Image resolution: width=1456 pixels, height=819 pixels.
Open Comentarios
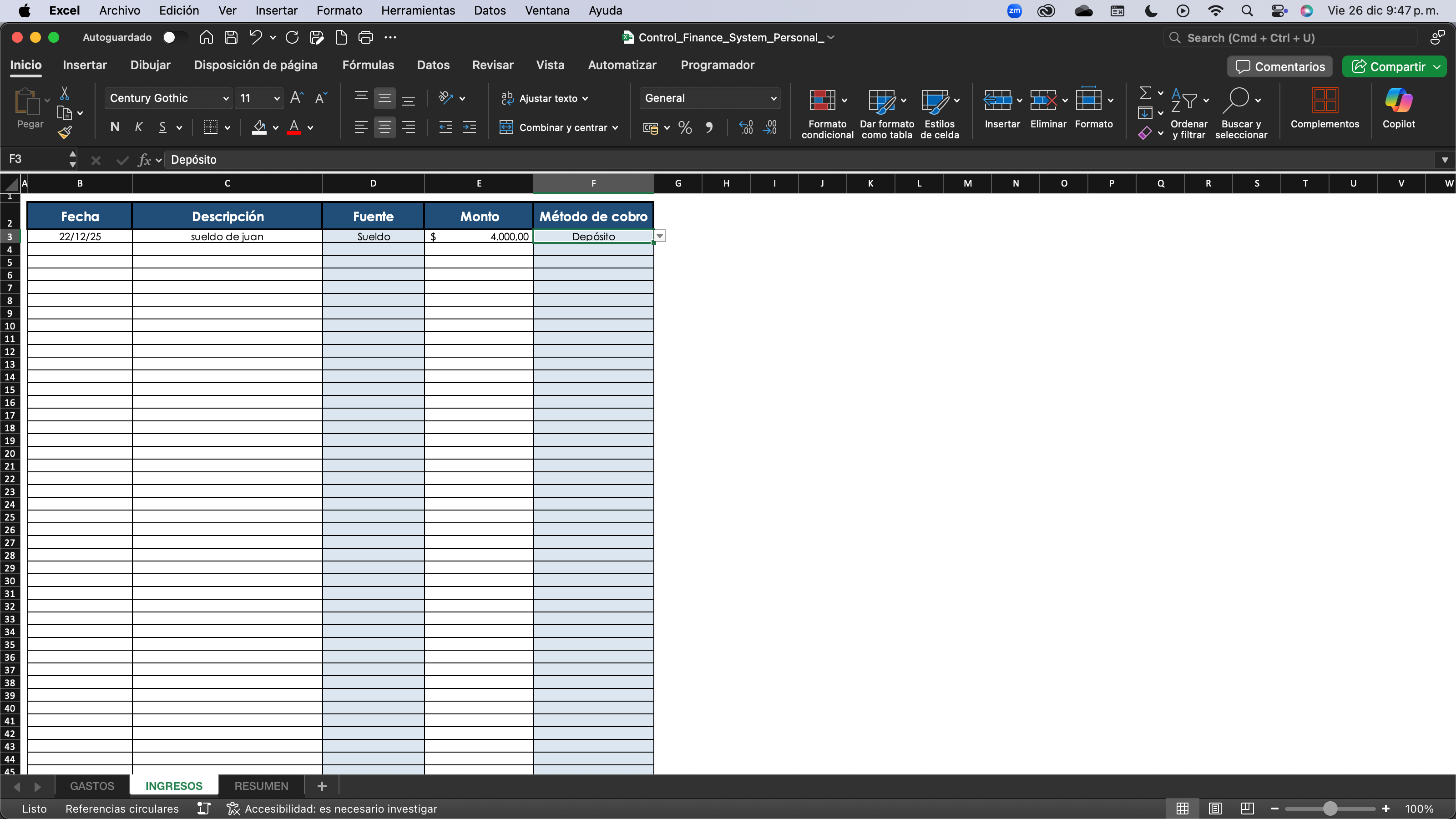(x=1279, y=66)
